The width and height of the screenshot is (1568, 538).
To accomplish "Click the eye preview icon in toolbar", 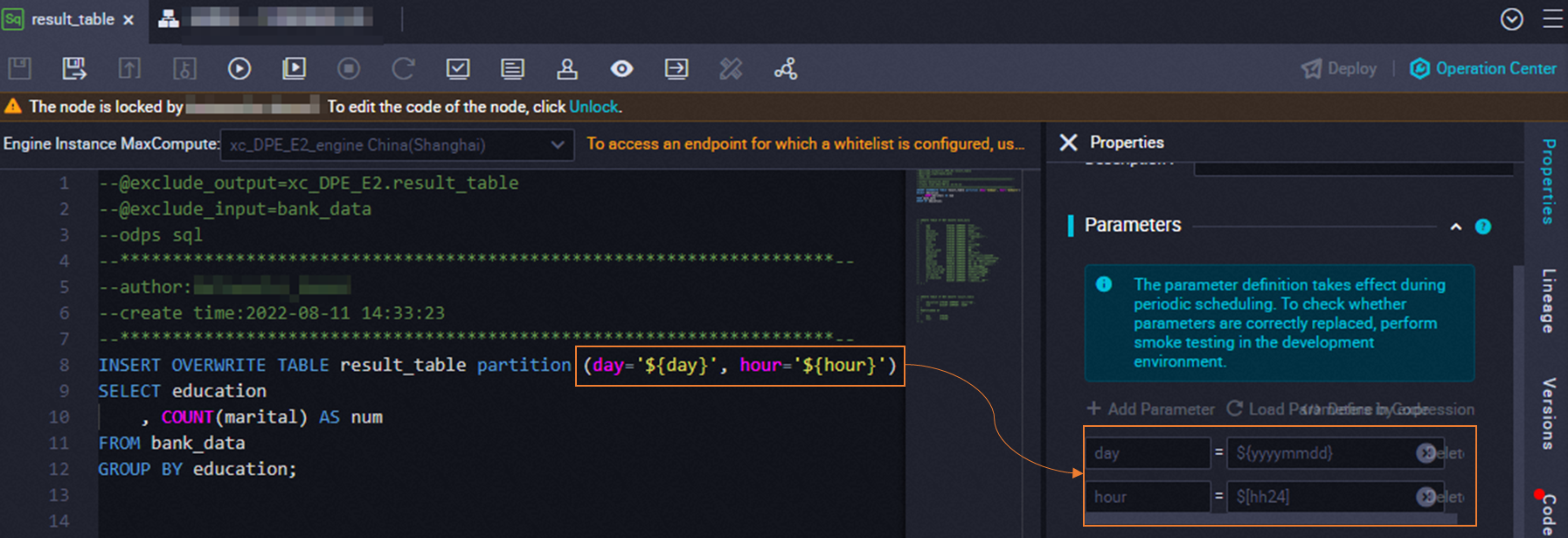I will pyautogui.click(x=621, y=68).
